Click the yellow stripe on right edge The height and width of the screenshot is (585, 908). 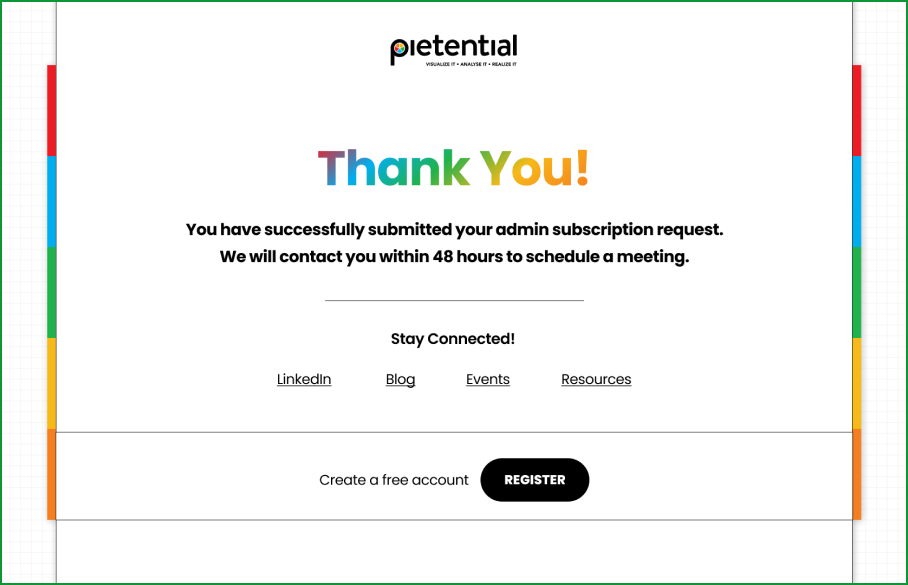(x=857, y=383)
